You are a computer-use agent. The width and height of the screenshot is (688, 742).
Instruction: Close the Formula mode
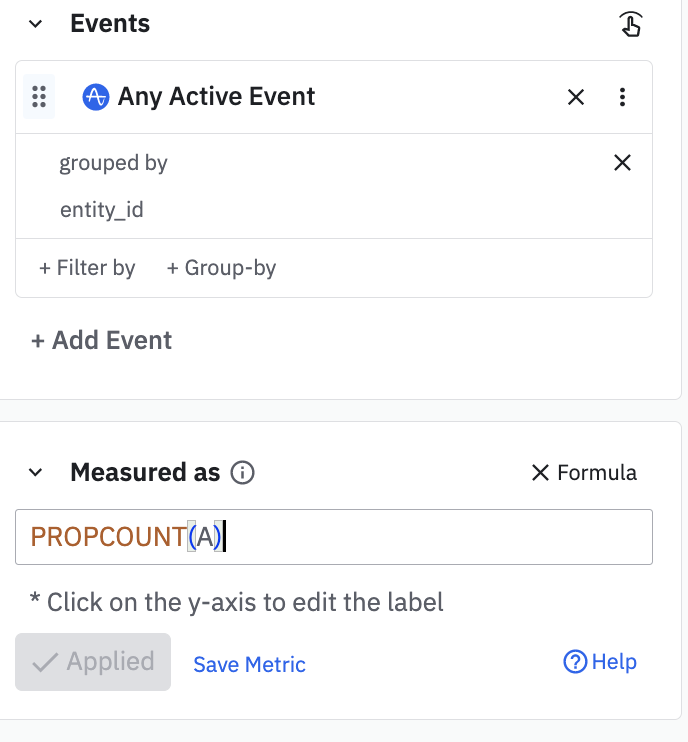click(x=584, y=473)
